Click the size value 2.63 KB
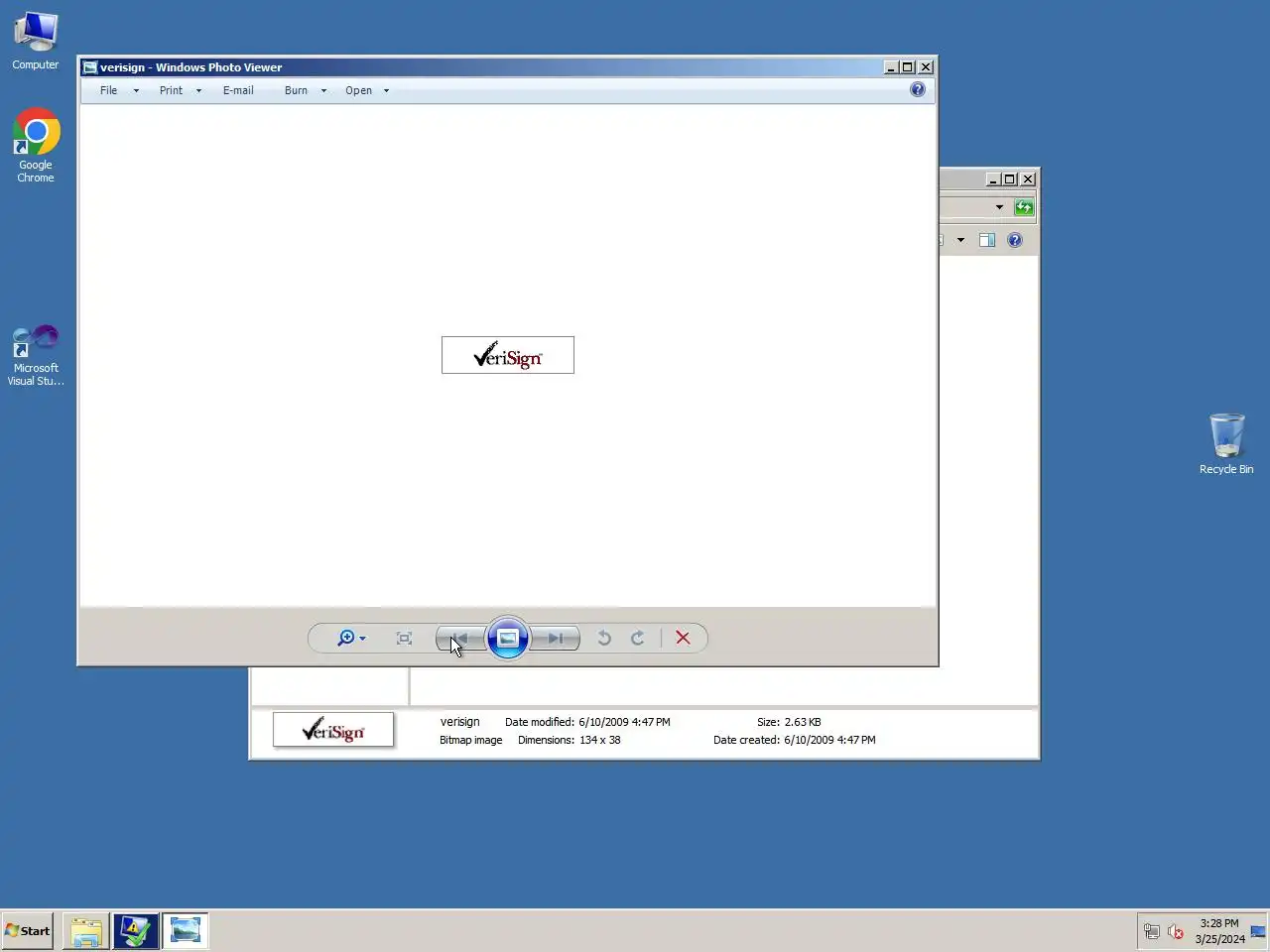Image resolution: width=1270 pixels, height=952 pixels. (x=803, y=722)
